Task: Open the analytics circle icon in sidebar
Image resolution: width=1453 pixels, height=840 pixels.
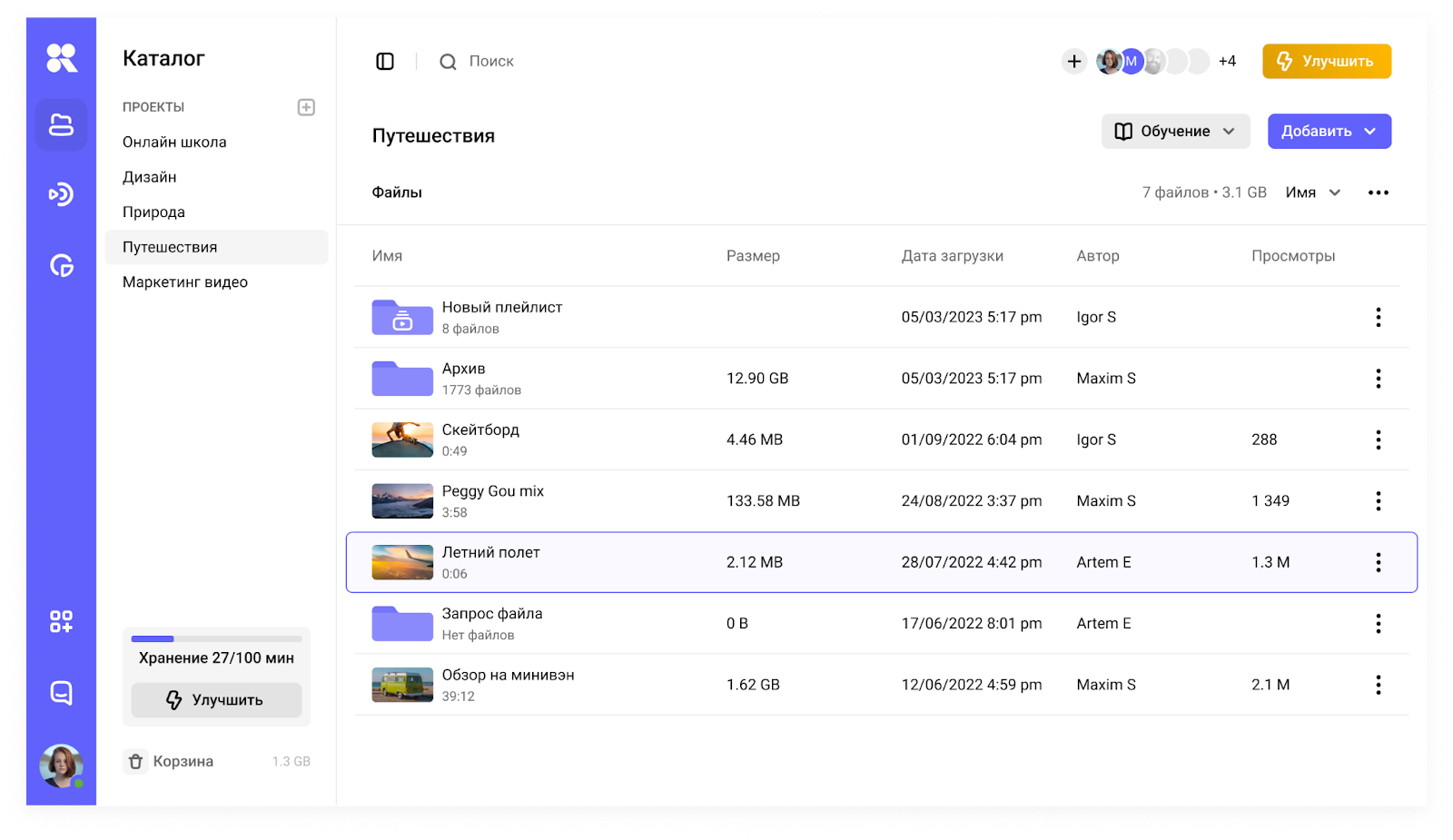Action: coord(61,266)
